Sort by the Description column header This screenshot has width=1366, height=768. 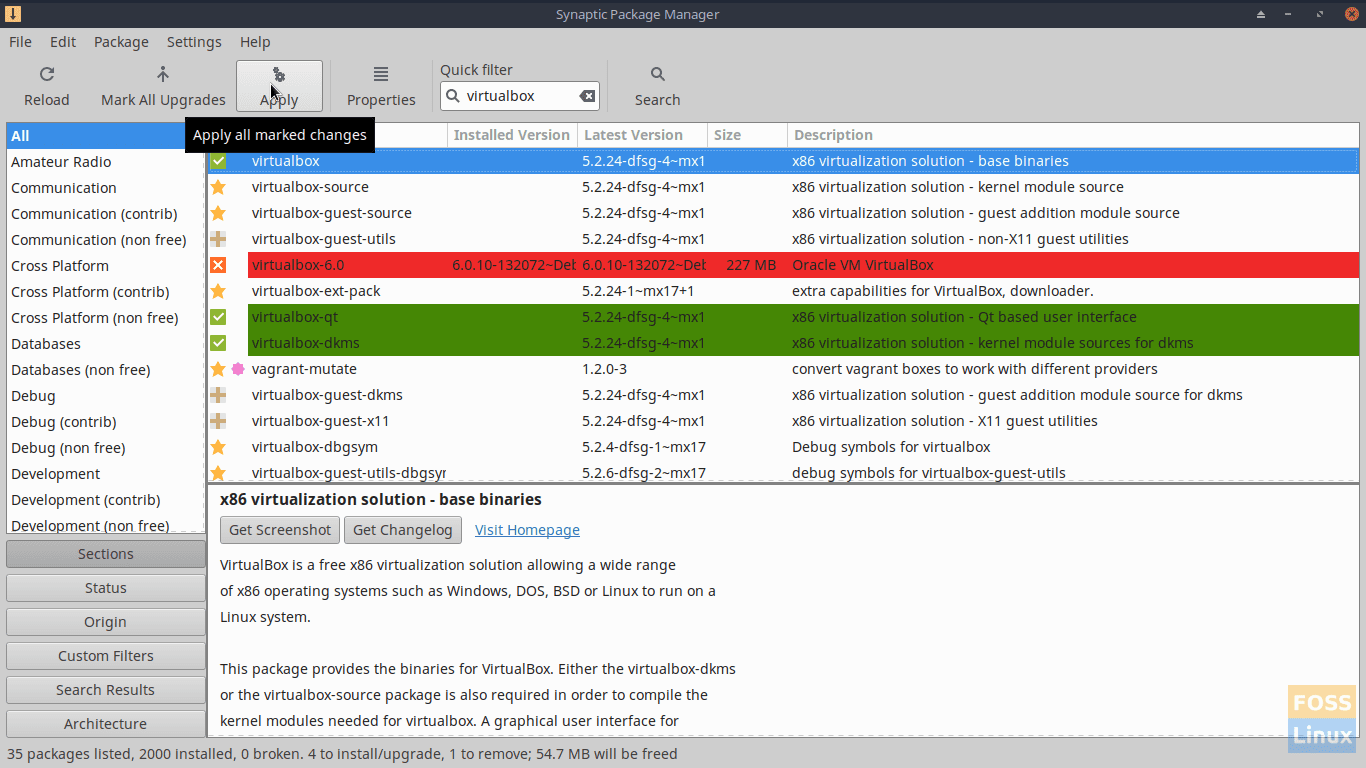[x=1074, y=135]
